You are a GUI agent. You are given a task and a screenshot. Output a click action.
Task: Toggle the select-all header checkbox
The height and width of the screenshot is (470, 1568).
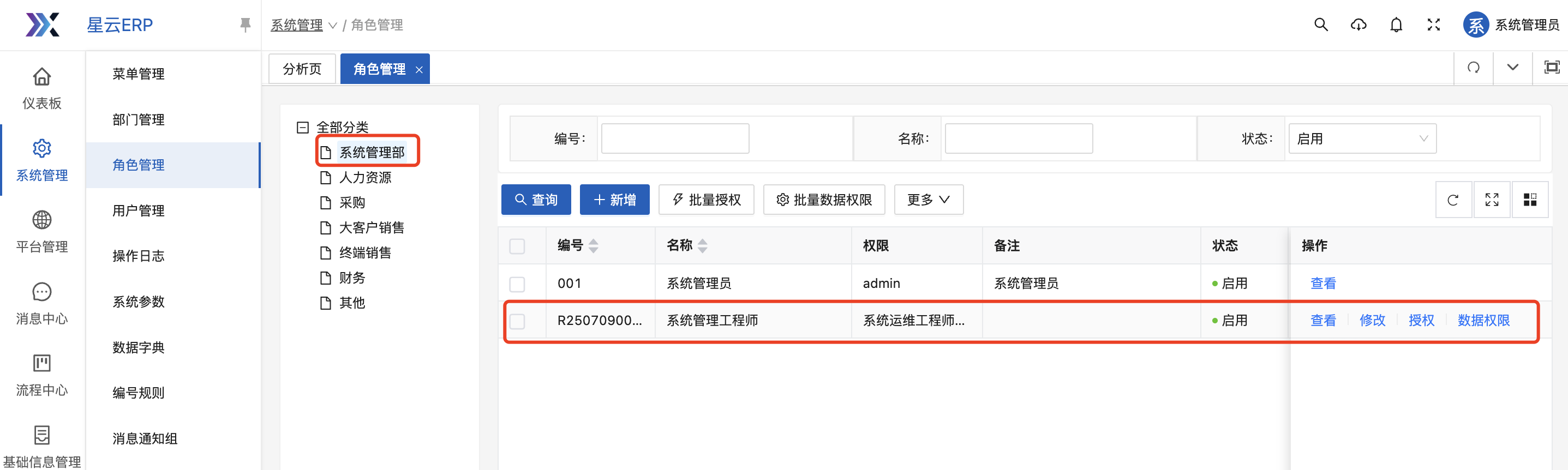point(517,246)
